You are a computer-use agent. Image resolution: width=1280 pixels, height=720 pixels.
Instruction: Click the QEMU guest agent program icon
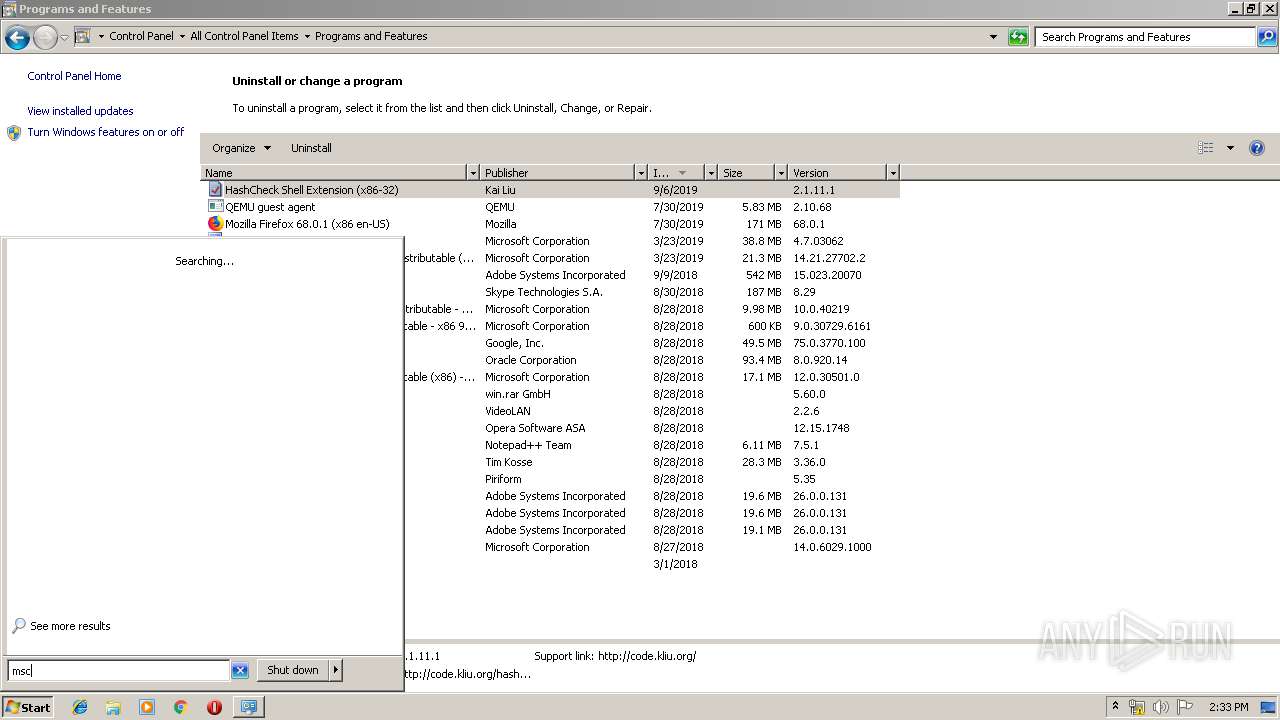215,206
